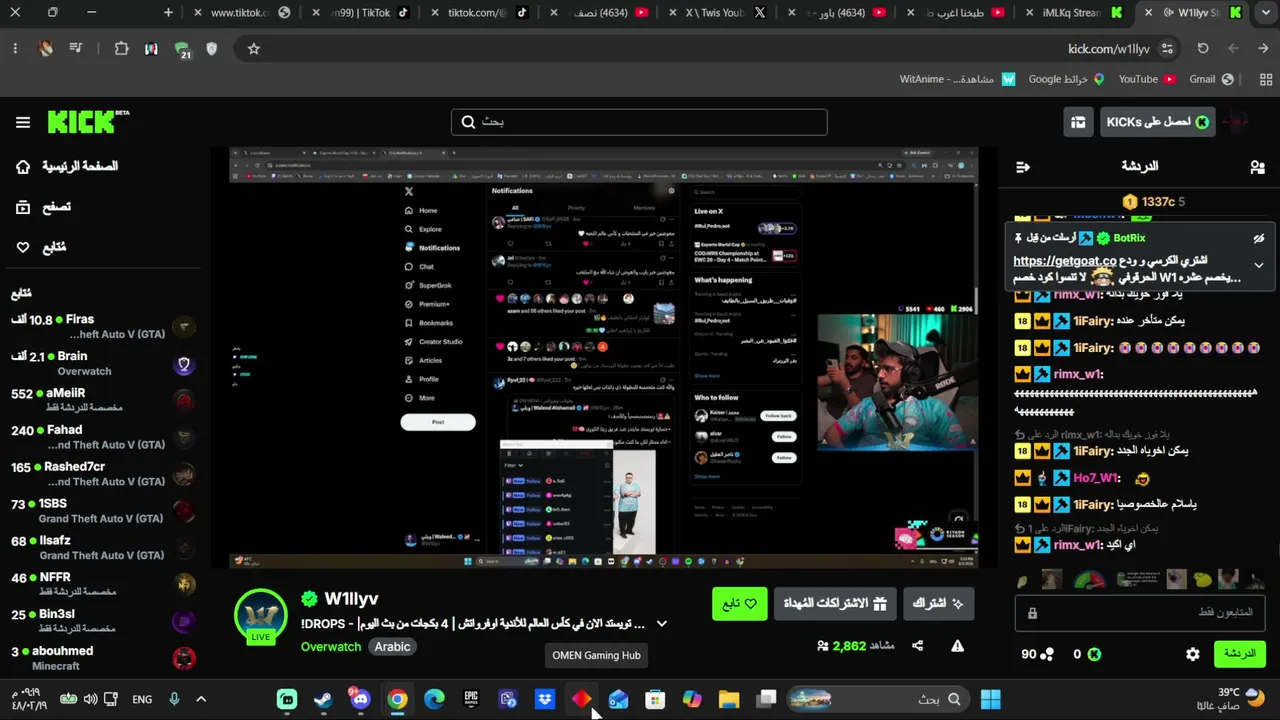Click the Arabic language tag
The image size is (1280, 720).
pos(392,647)
